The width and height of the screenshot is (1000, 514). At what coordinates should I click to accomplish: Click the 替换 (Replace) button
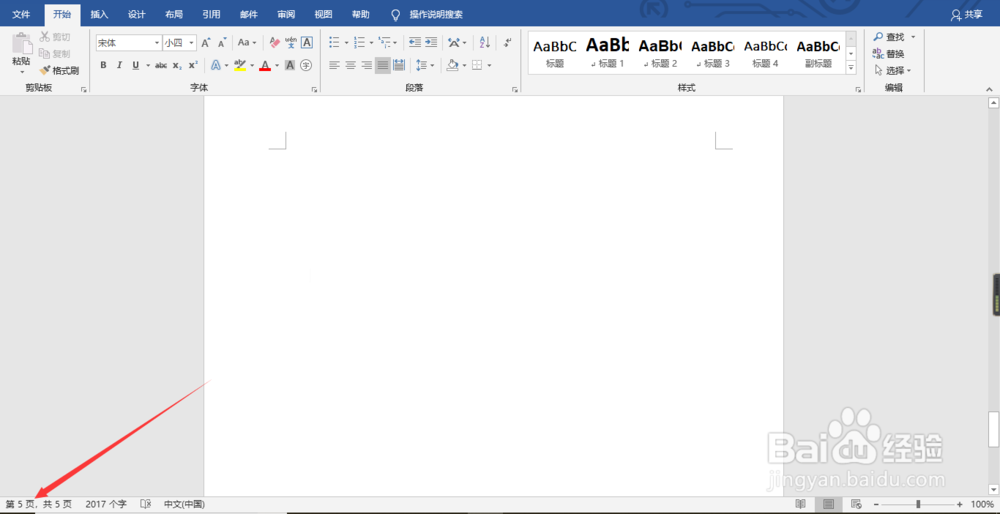(x=888, y=54)
